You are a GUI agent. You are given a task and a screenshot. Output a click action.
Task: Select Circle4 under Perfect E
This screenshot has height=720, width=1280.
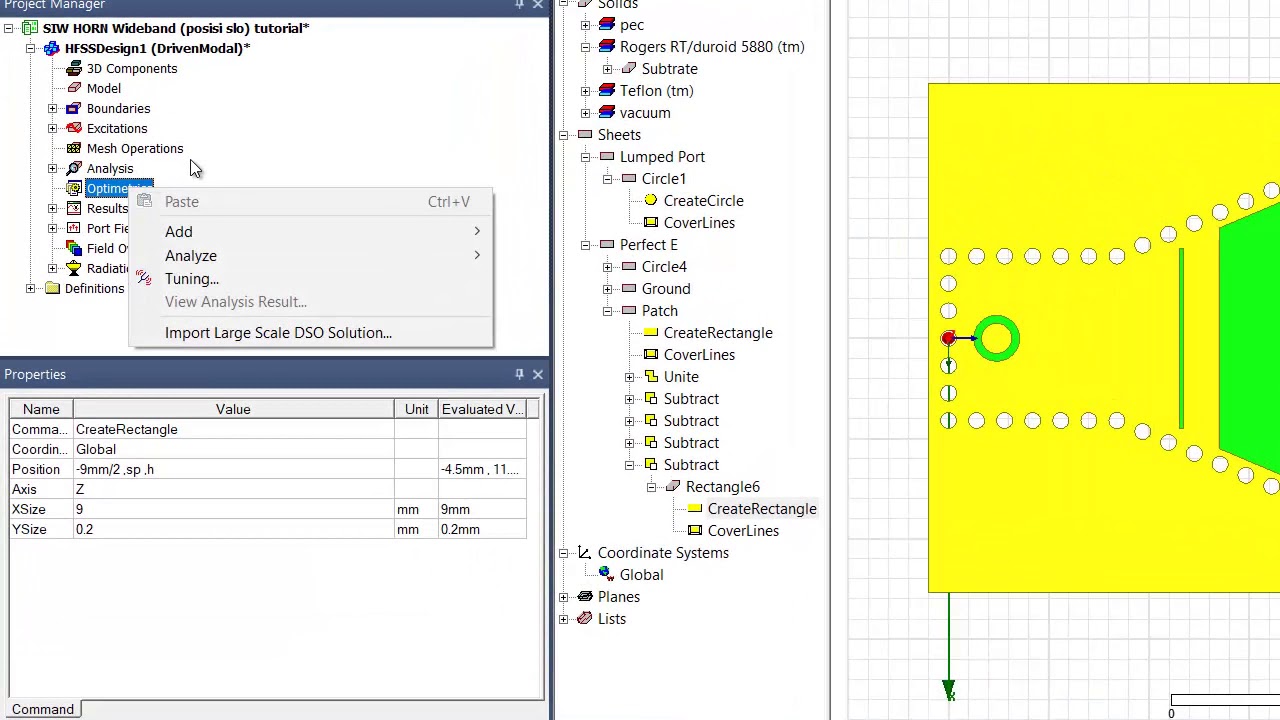[664, 267]
